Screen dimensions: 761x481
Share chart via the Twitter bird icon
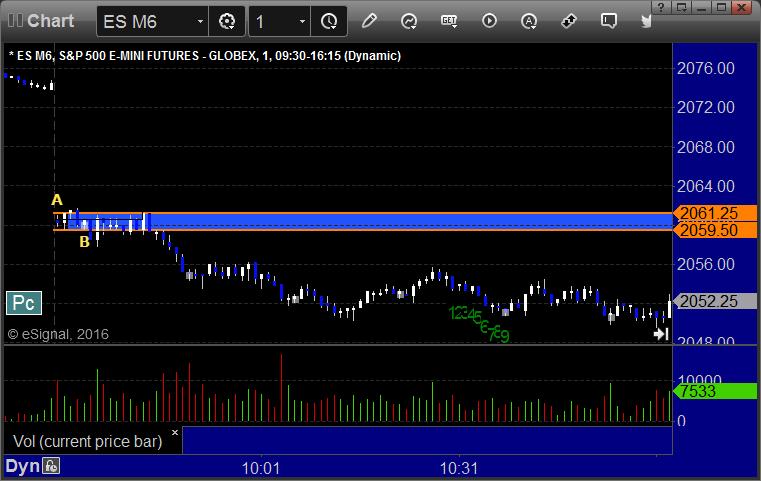pos(646,21)
